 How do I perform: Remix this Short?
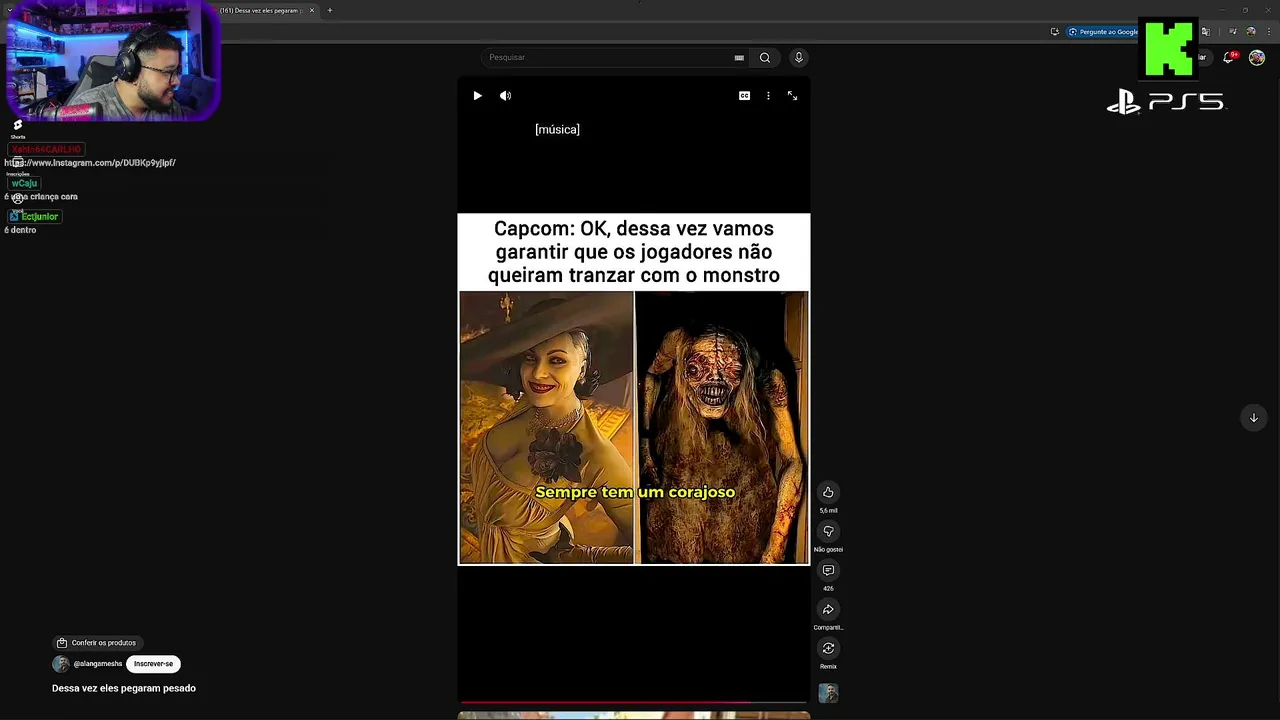(828, 648)
